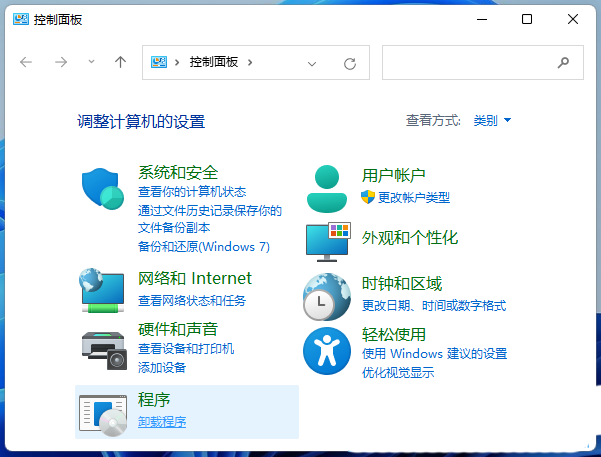The width and height of the screenshot is (601, 457).
Task: Open the 用户帐户 heading
Action: [394, 175]
